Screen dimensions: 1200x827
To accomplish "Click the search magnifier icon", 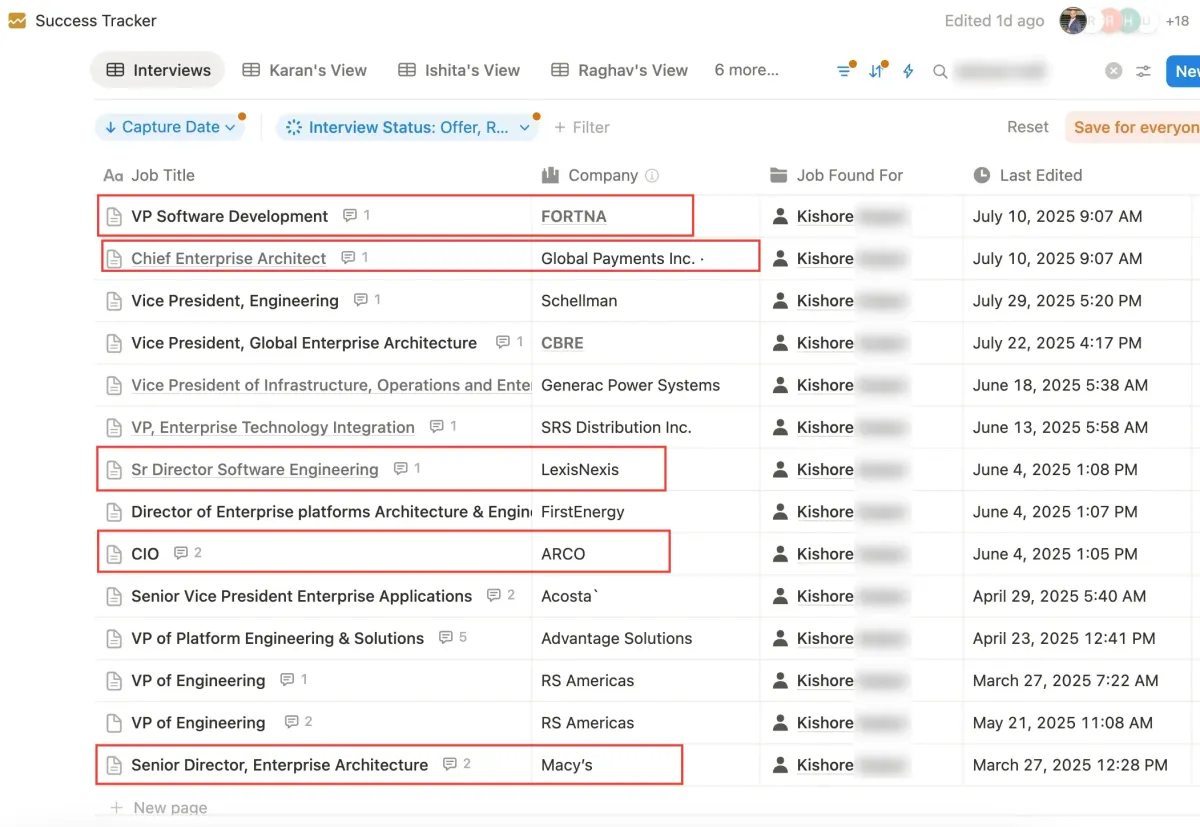I will click(940, 71).
